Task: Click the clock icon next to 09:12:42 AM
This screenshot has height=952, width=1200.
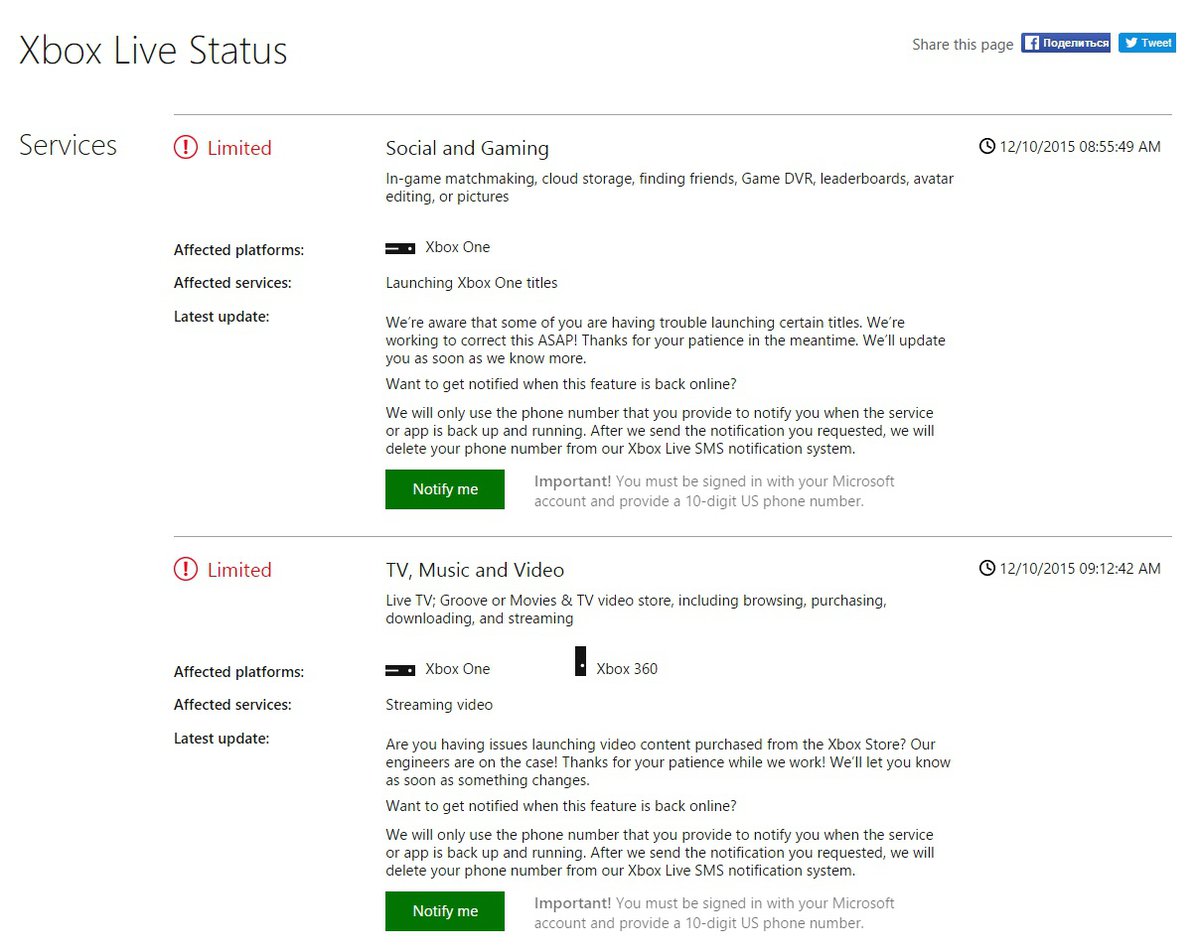Action: click(x=987, y=569)
